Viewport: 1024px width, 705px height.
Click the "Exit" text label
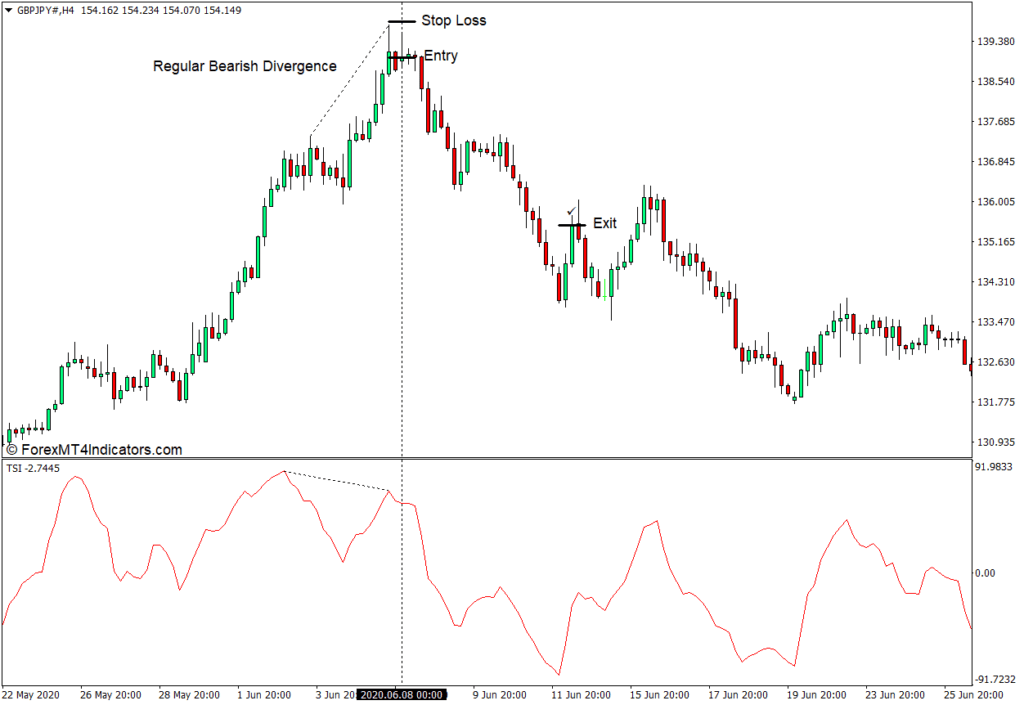point(605,223)
